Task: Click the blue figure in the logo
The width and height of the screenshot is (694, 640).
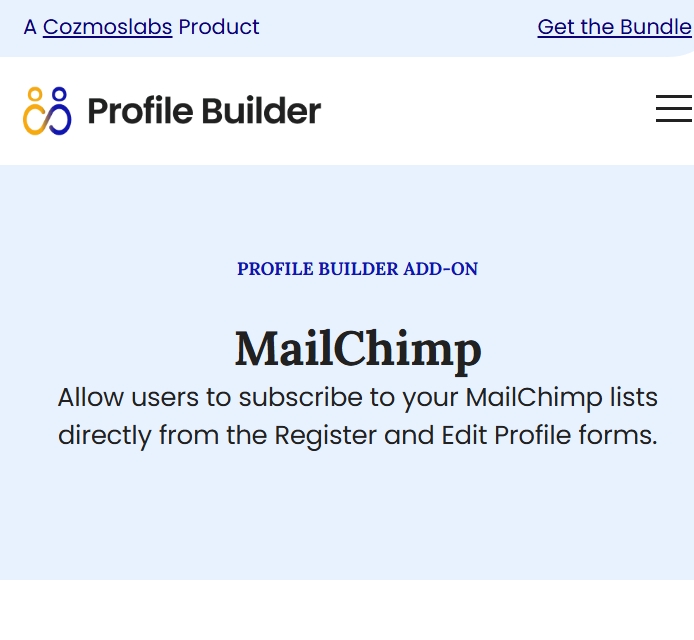Action: 60,110
